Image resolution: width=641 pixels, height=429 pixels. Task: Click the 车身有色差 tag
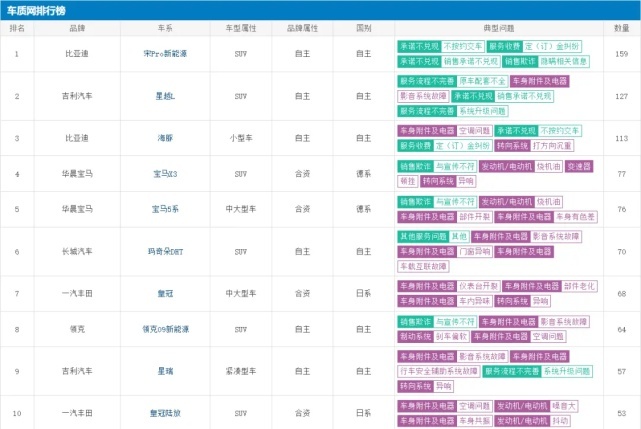(575, 217)
